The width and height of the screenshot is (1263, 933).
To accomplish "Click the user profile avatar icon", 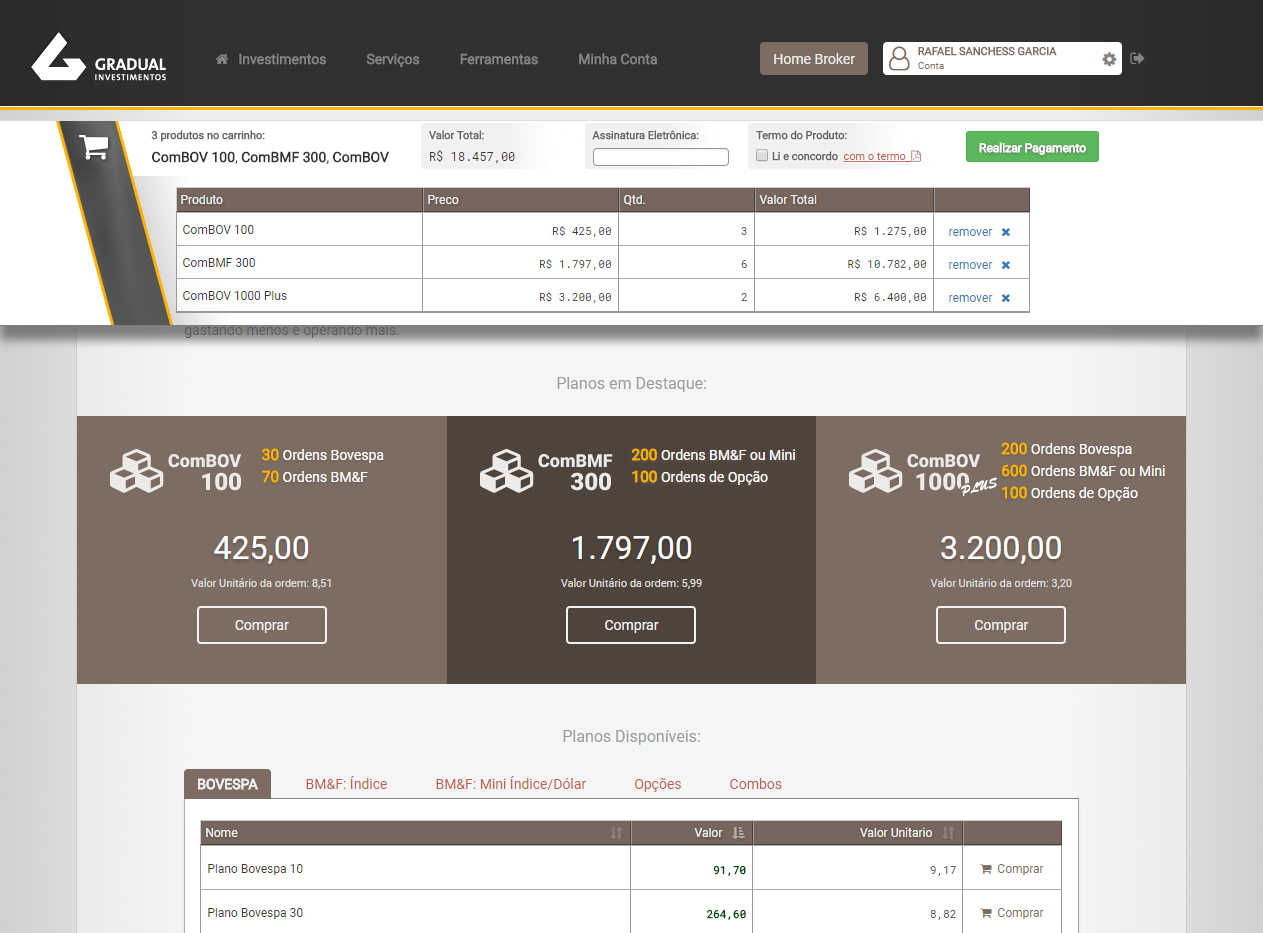I will (x=900, y=58).
